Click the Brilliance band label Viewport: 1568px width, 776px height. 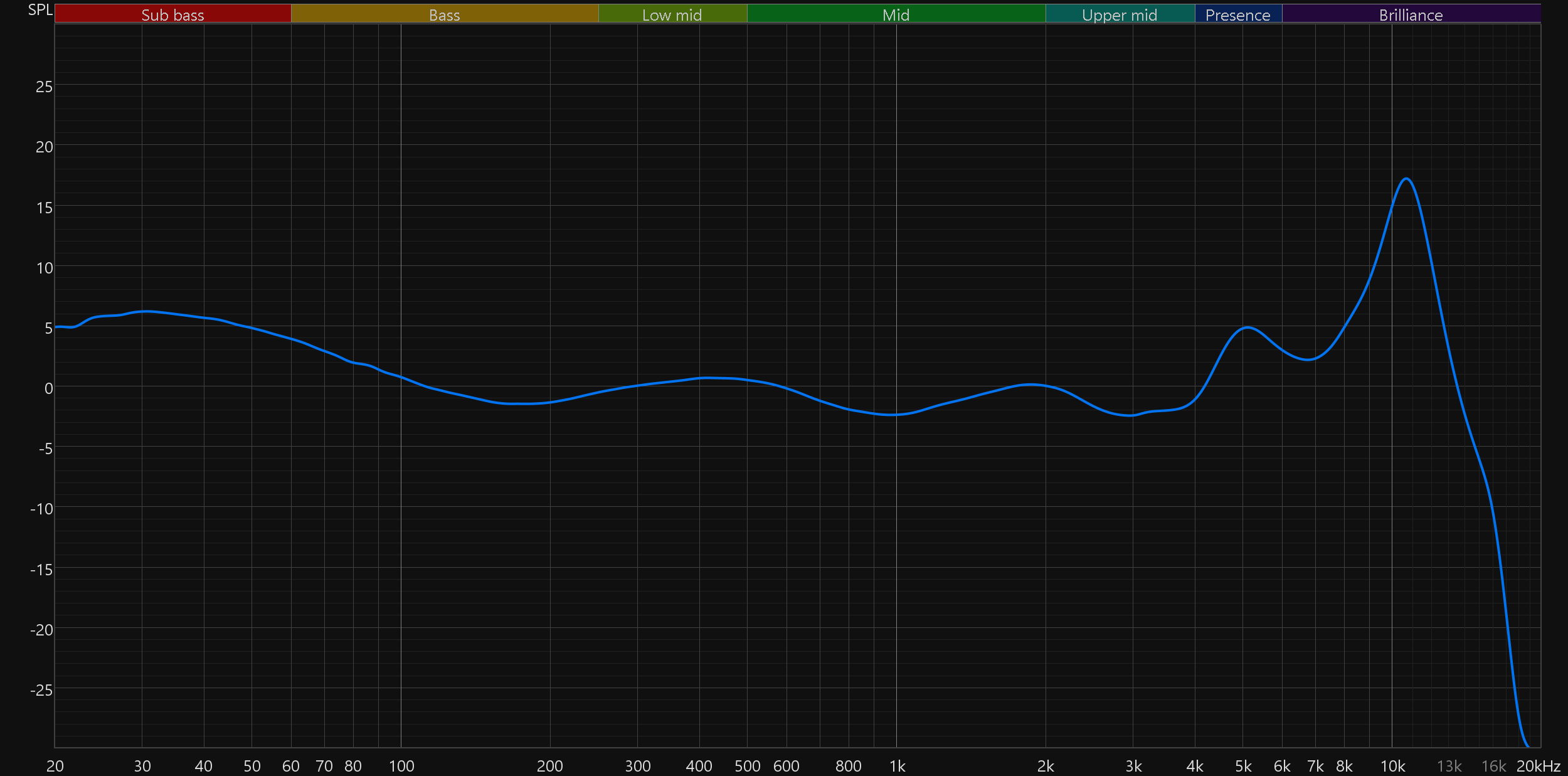pyautogui.click(x=1411, y=14)
